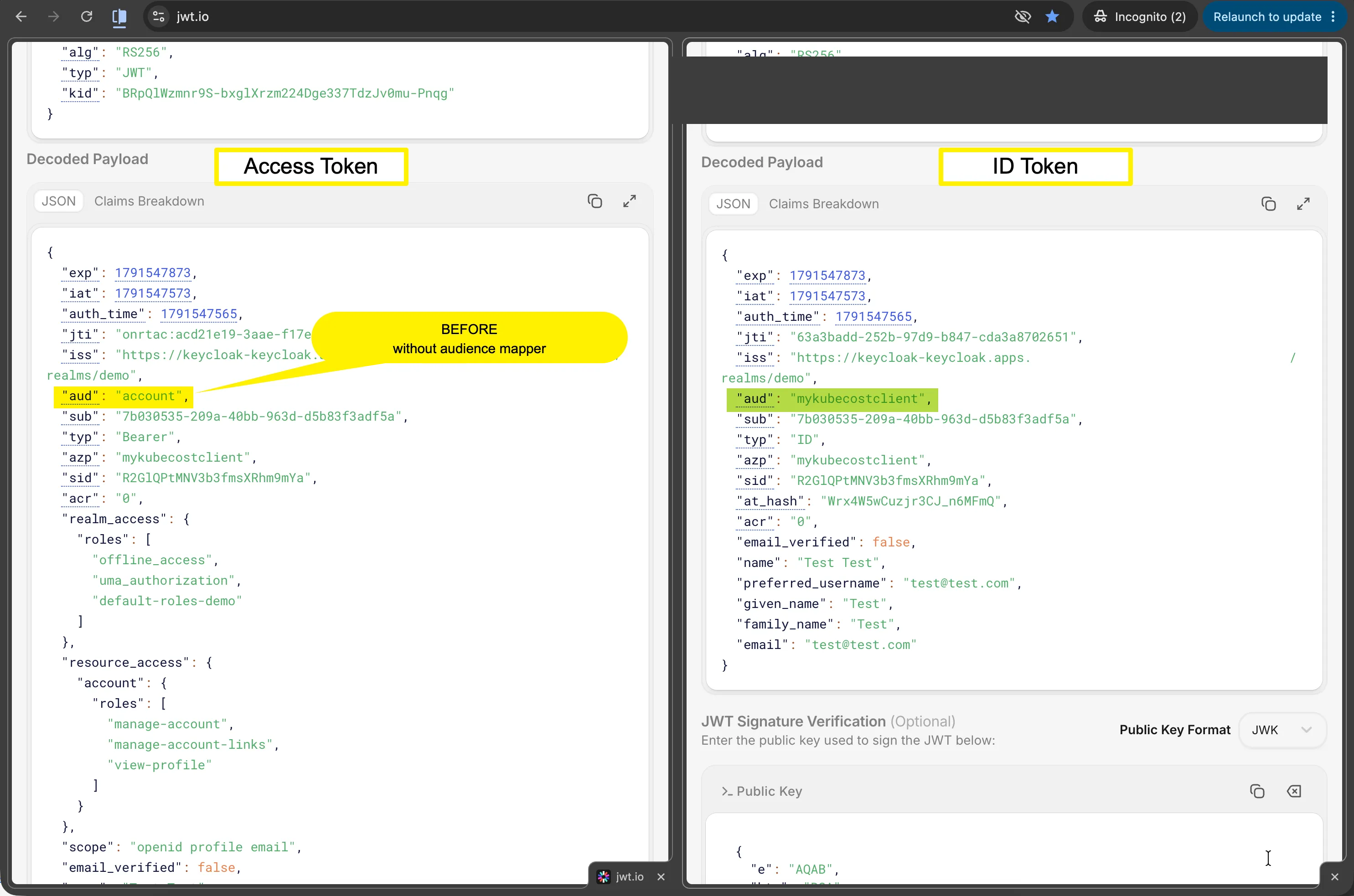This screenshot has width=1354, height=896.
Task: Expand ID Token payload to fullscreen
Action: (x=1303, y=204)
